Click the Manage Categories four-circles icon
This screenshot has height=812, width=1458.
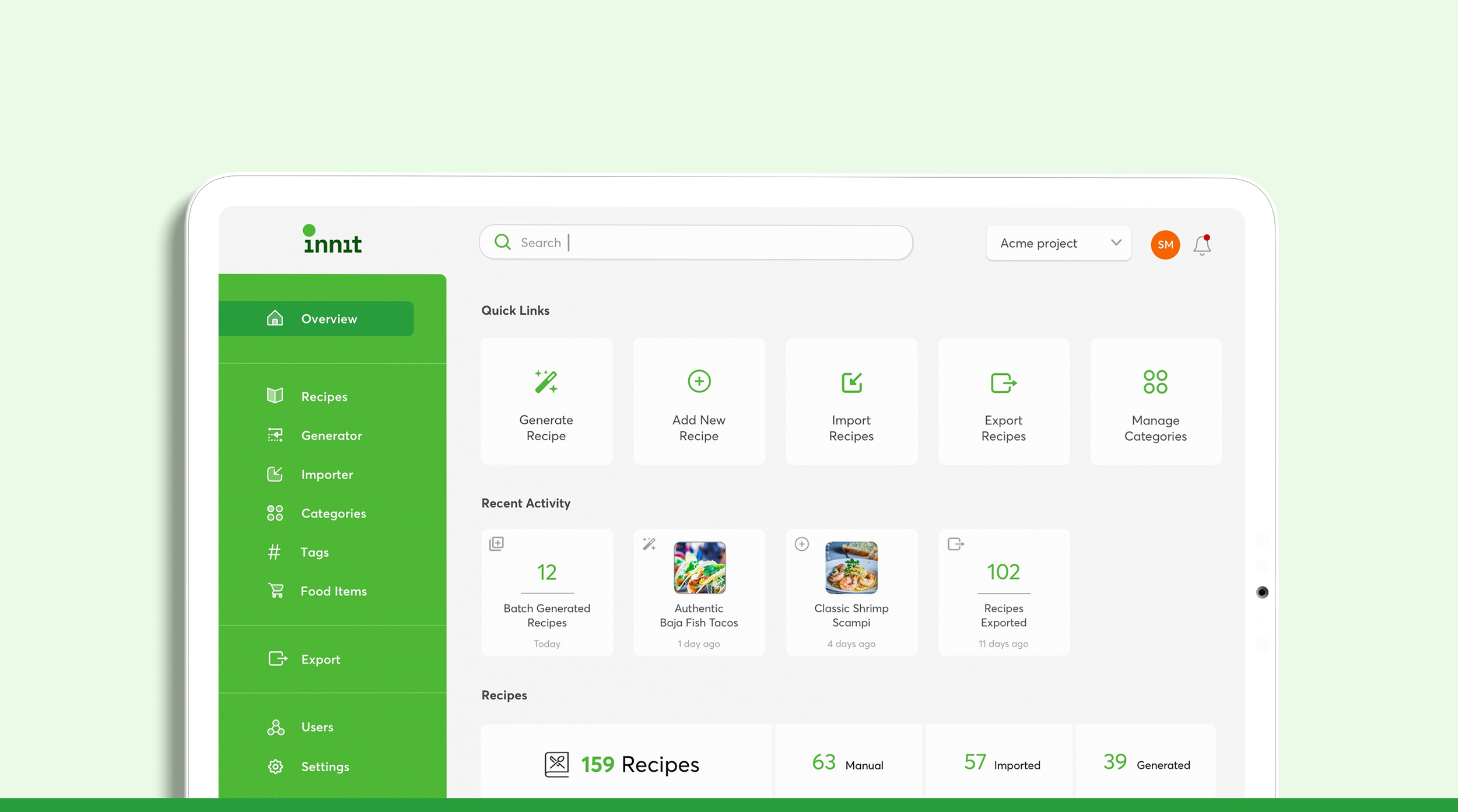click(1155, 382)
